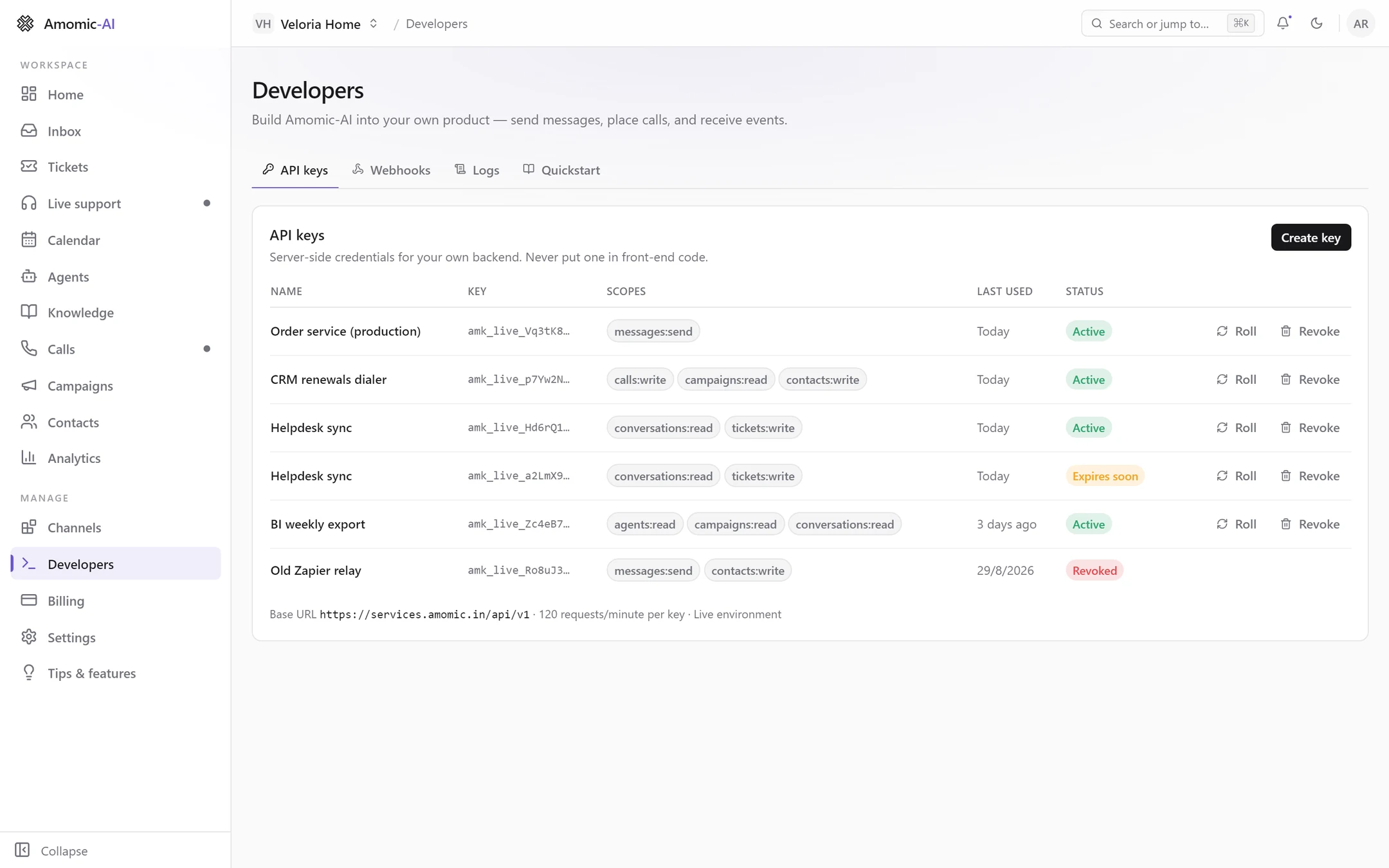Open Home in the sidebar
The height and width of the screenshot is (868, 1389).
point(116,95)
